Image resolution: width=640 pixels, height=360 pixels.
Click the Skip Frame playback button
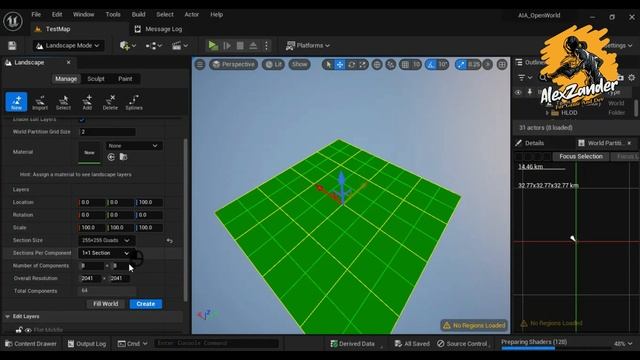pos(227,46)
